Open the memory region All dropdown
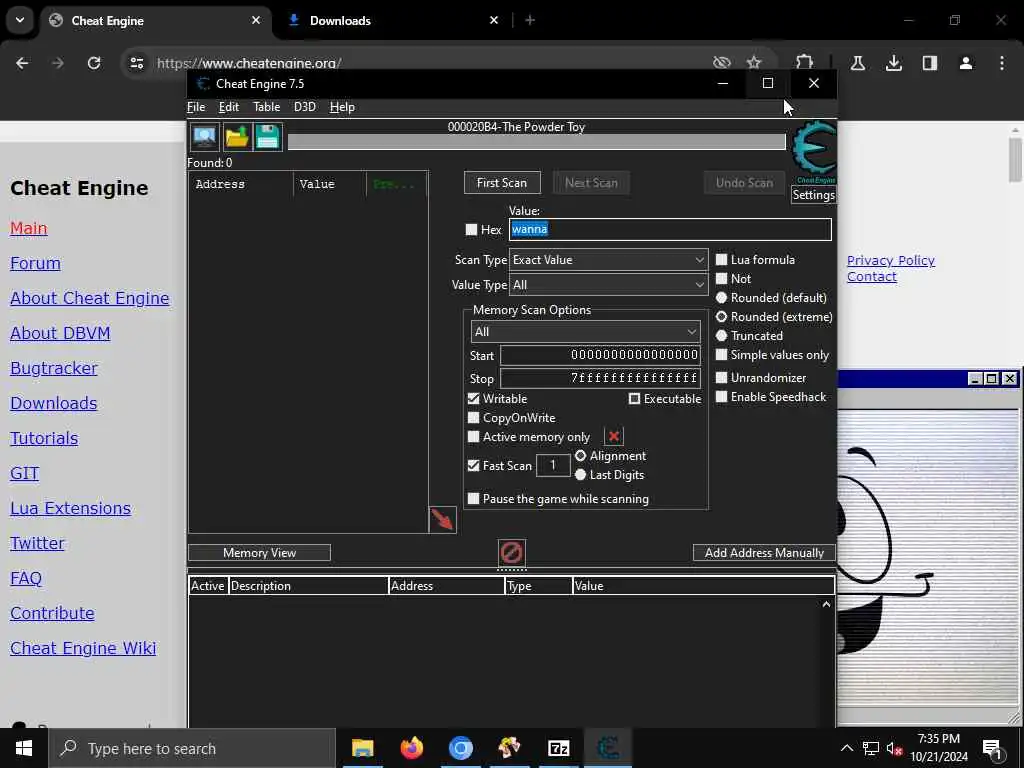Screen dimensions: 1024x768 click(585, 332)
